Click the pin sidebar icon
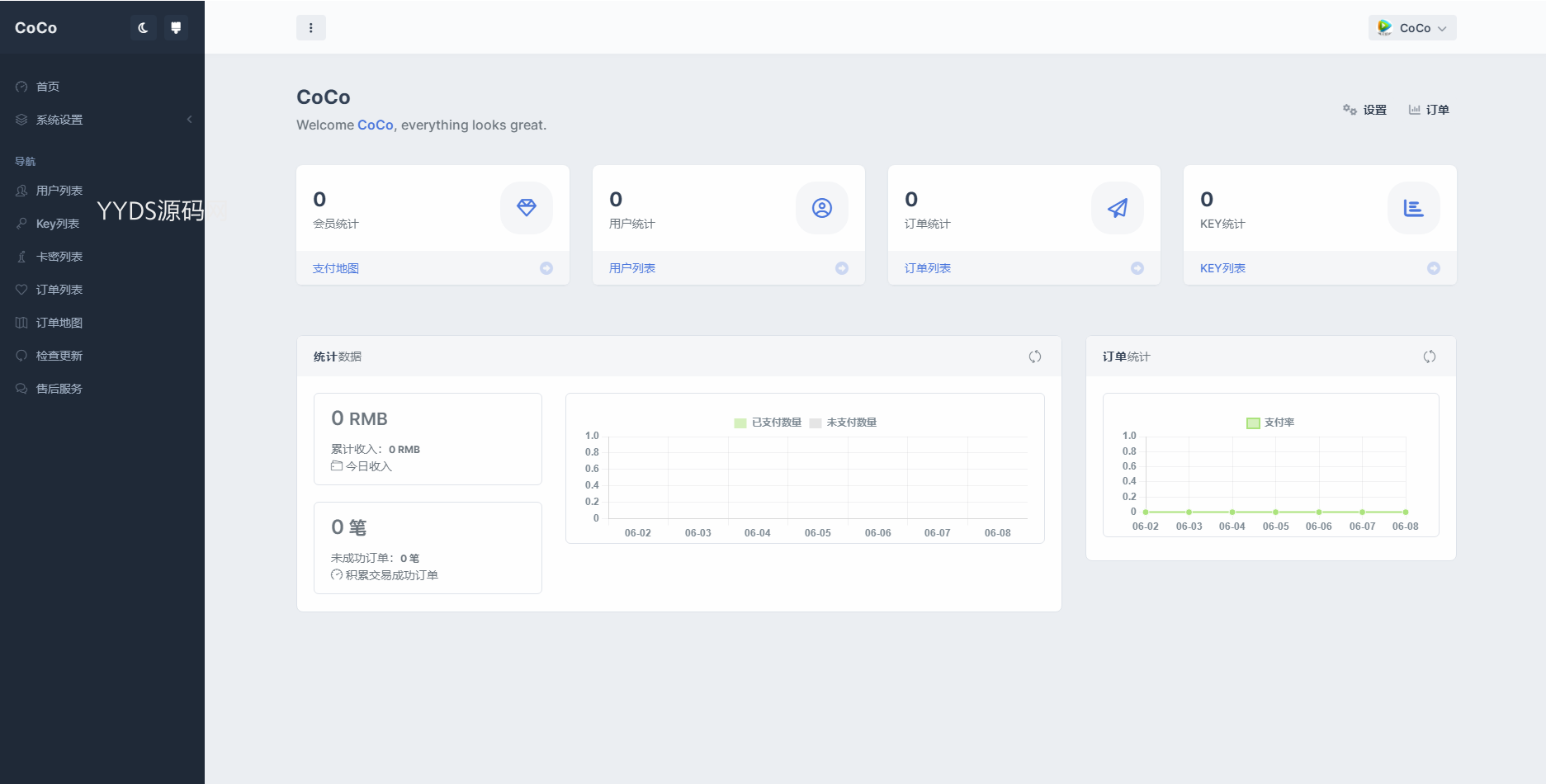The image size is (1546, 784). [x=176, y=28]
